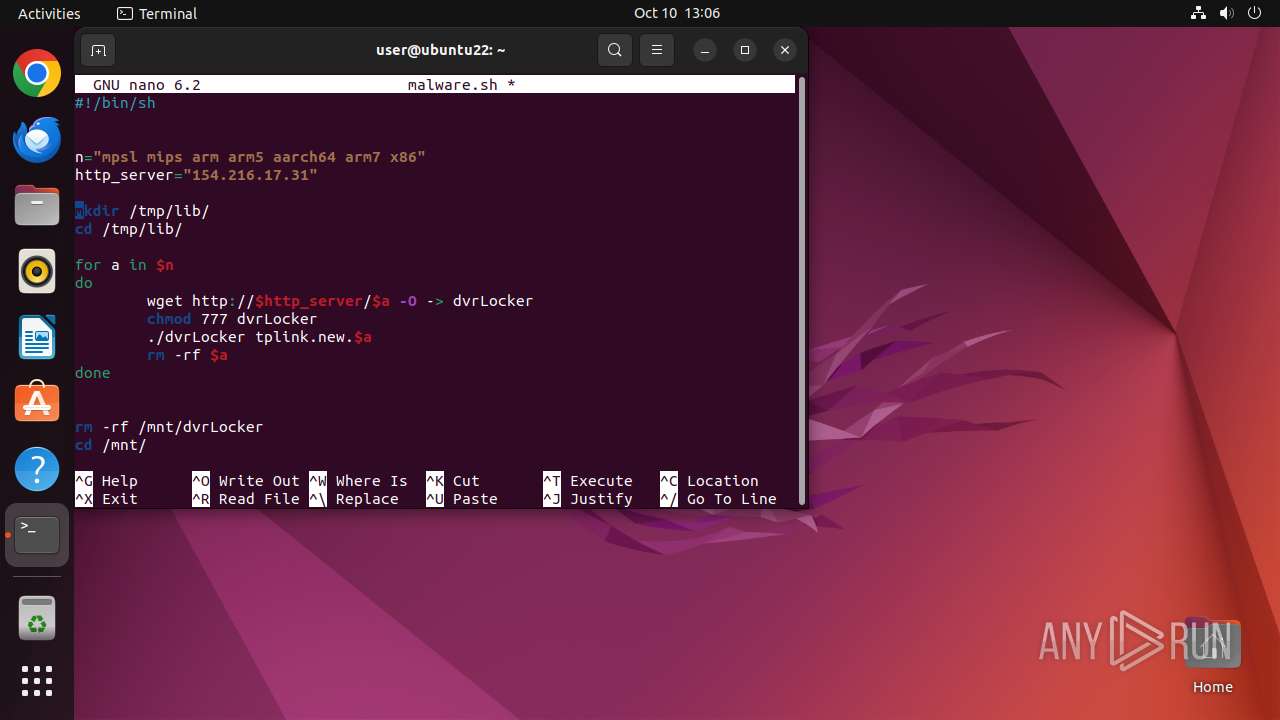Screen dimensions: 1280x720
Task: Click the chmod 777 dvrLocker line
Action: 232,319
